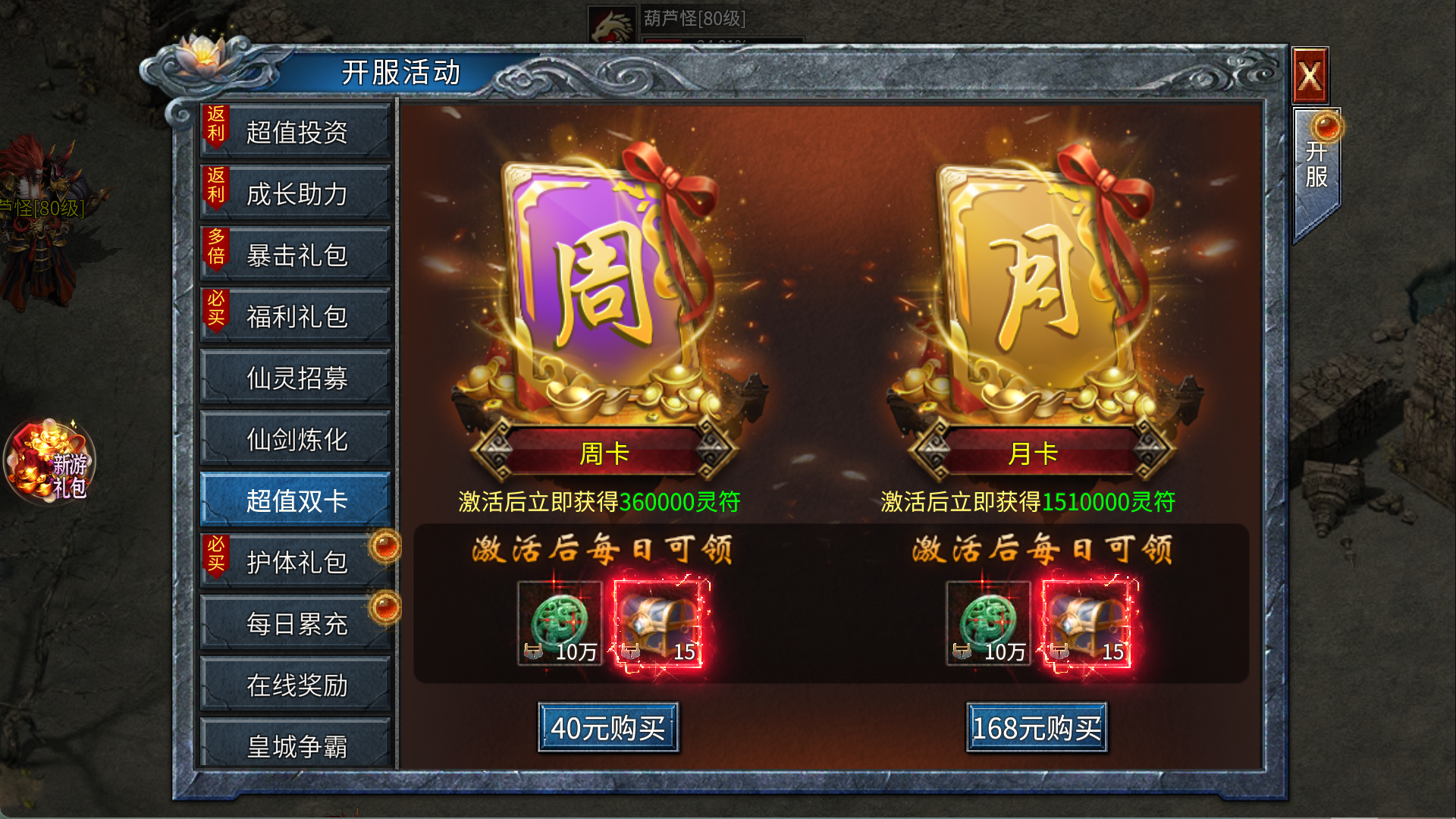The width and height of the screenshot is (1456, 819).
Task: Open the 福利礼包 tab
Action: (296, 316)
